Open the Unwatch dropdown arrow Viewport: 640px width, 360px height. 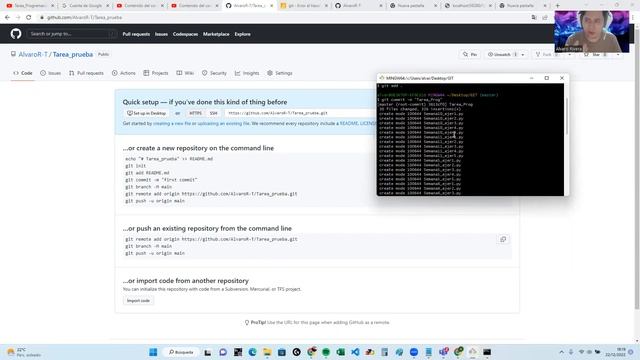523,55
